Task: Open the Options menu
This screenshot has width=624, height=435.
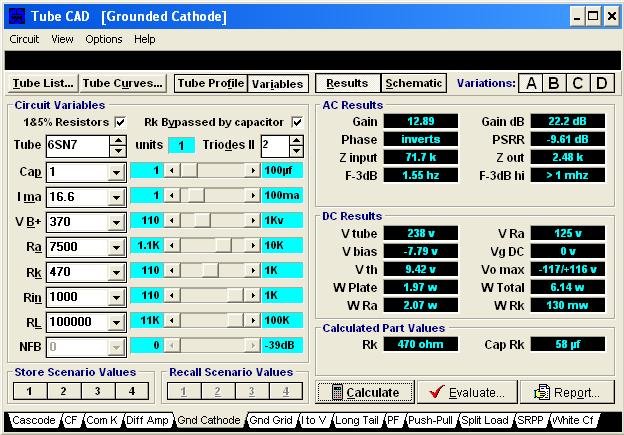Action: pos(104,39)
